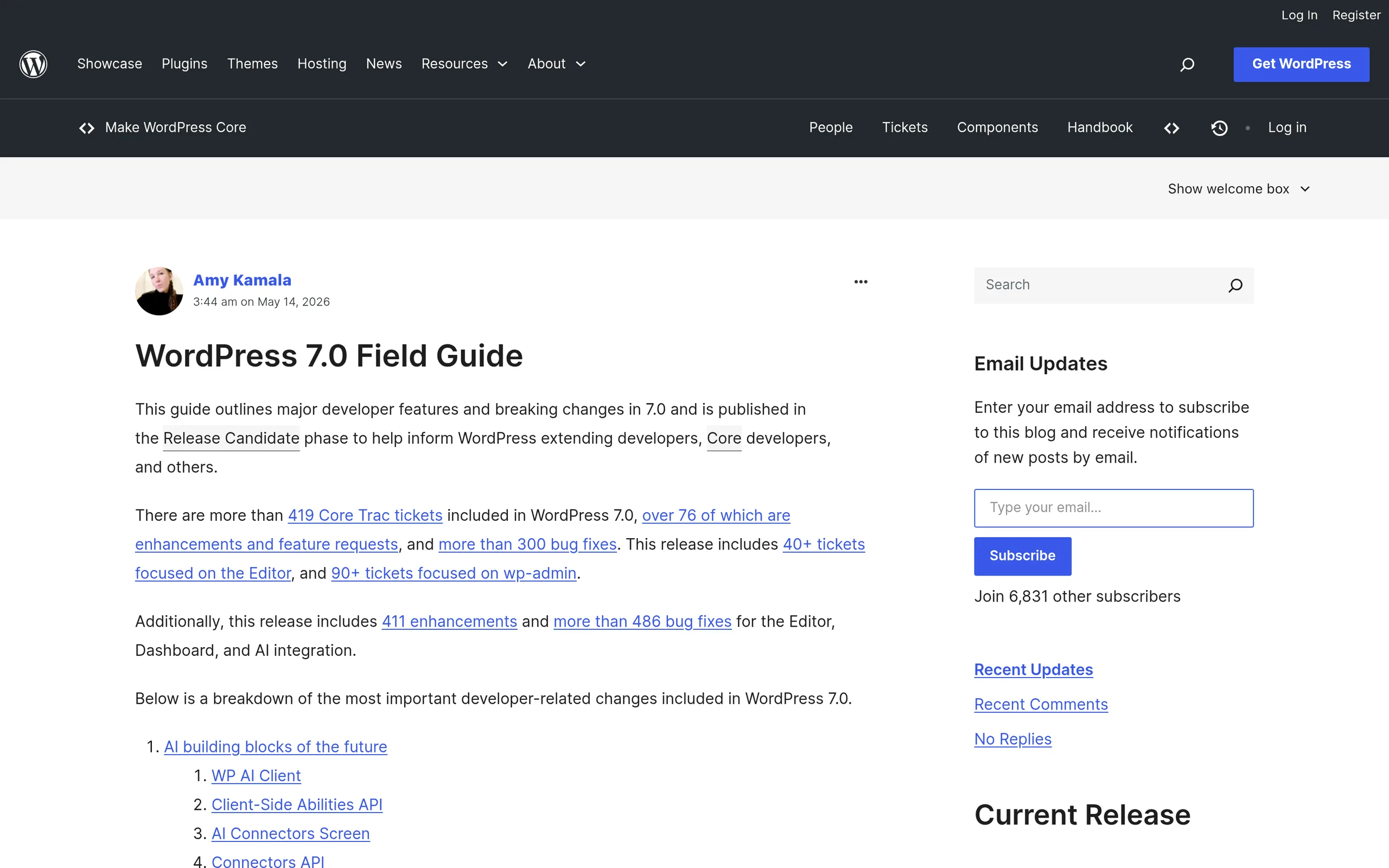Jump to AI Connectors Screen section

click(290, 834)
